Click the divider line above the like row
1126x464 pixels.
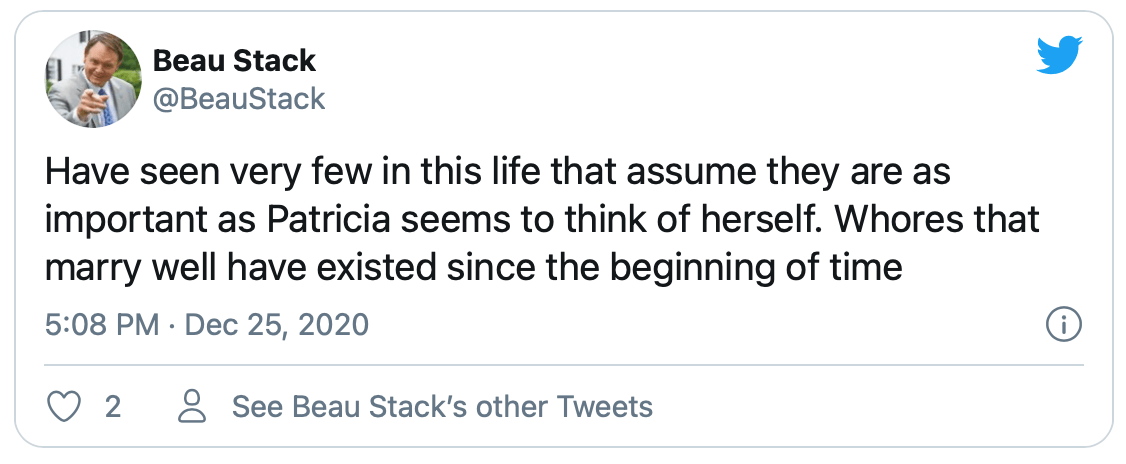564,366
